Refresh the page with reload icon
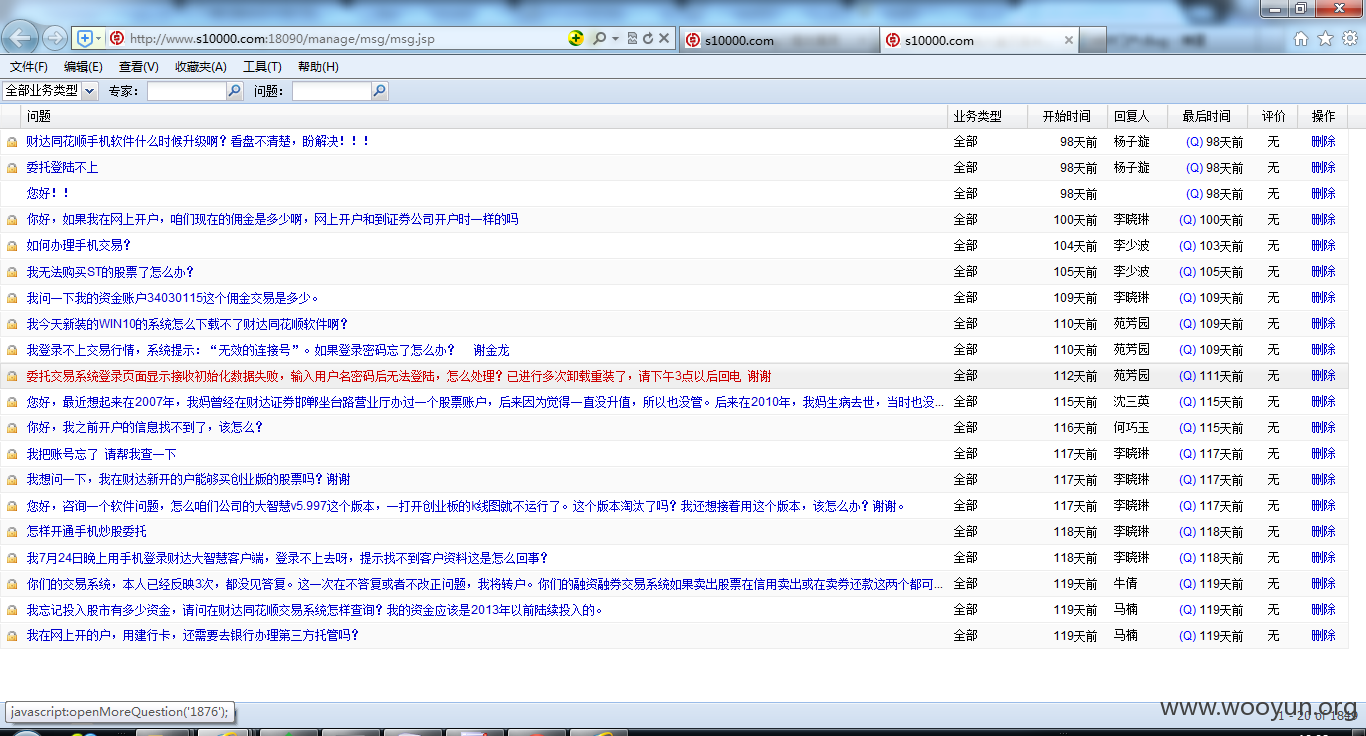The width and height of the screenshot is (1366, 736). click(647, 38)
